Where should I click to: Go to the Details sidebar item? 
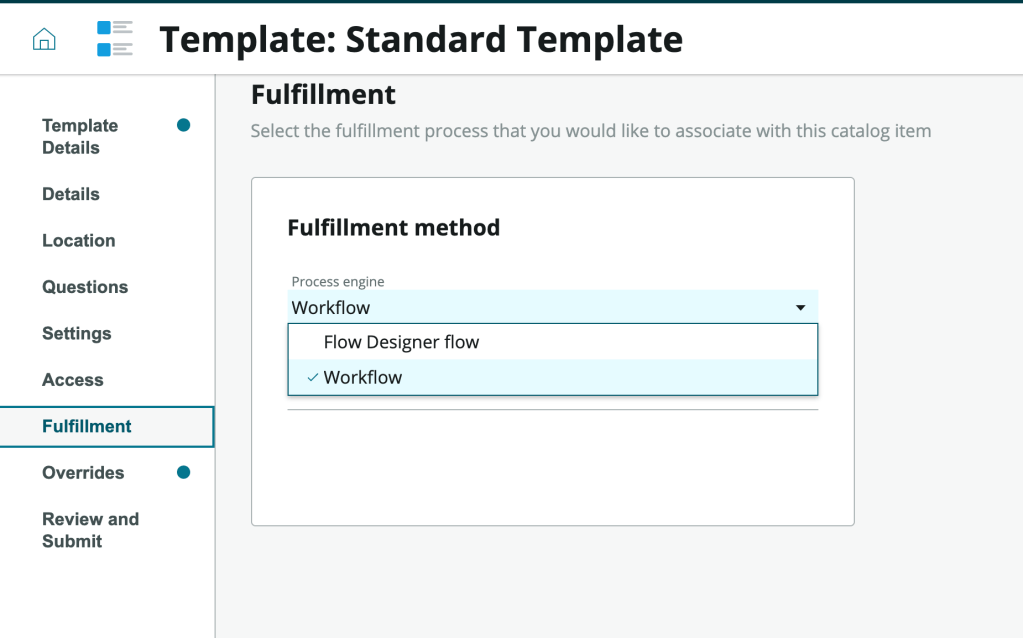click(71, 194)
